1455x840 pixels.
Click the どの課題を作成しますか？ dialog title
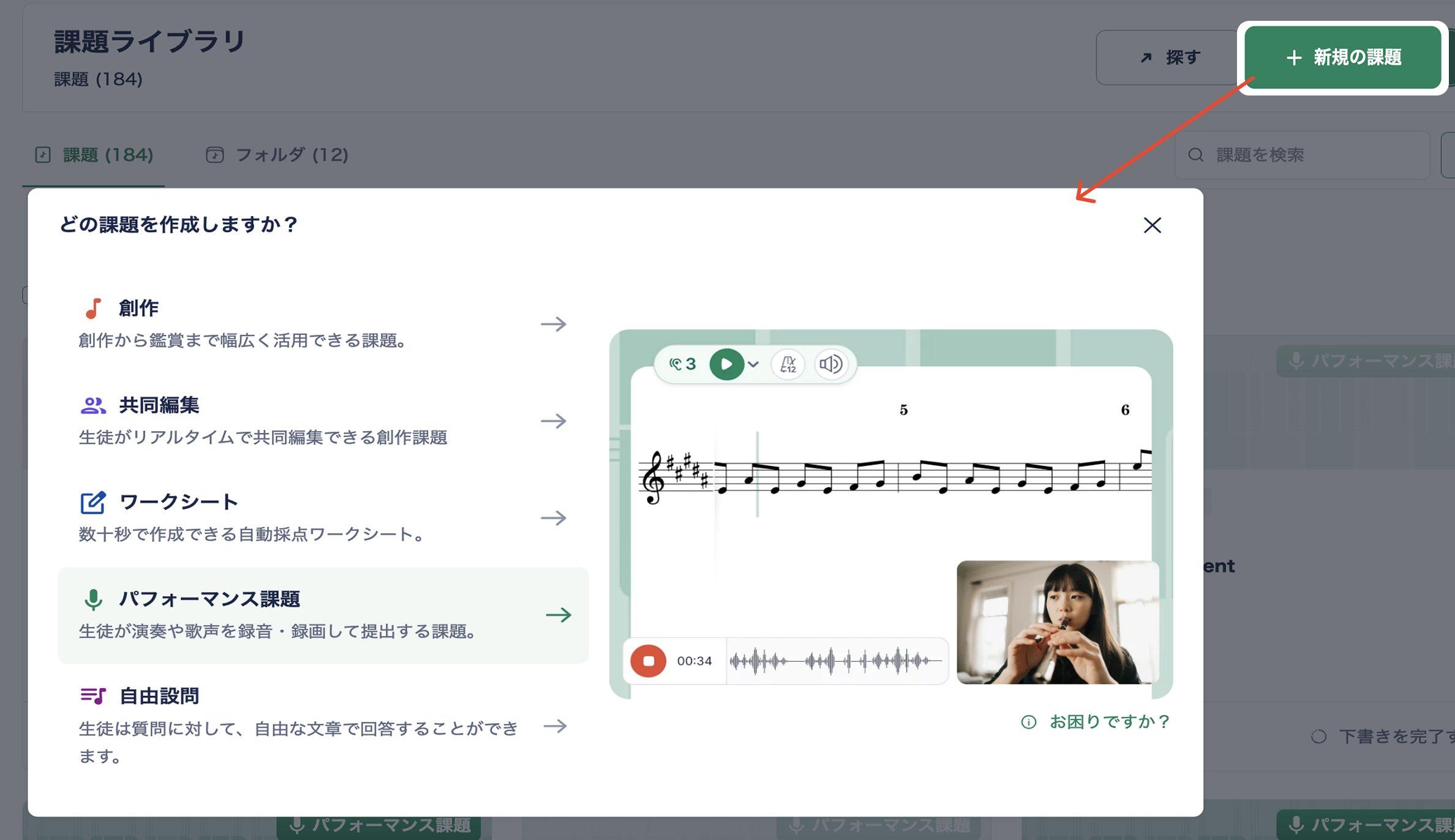click(178, 225)
